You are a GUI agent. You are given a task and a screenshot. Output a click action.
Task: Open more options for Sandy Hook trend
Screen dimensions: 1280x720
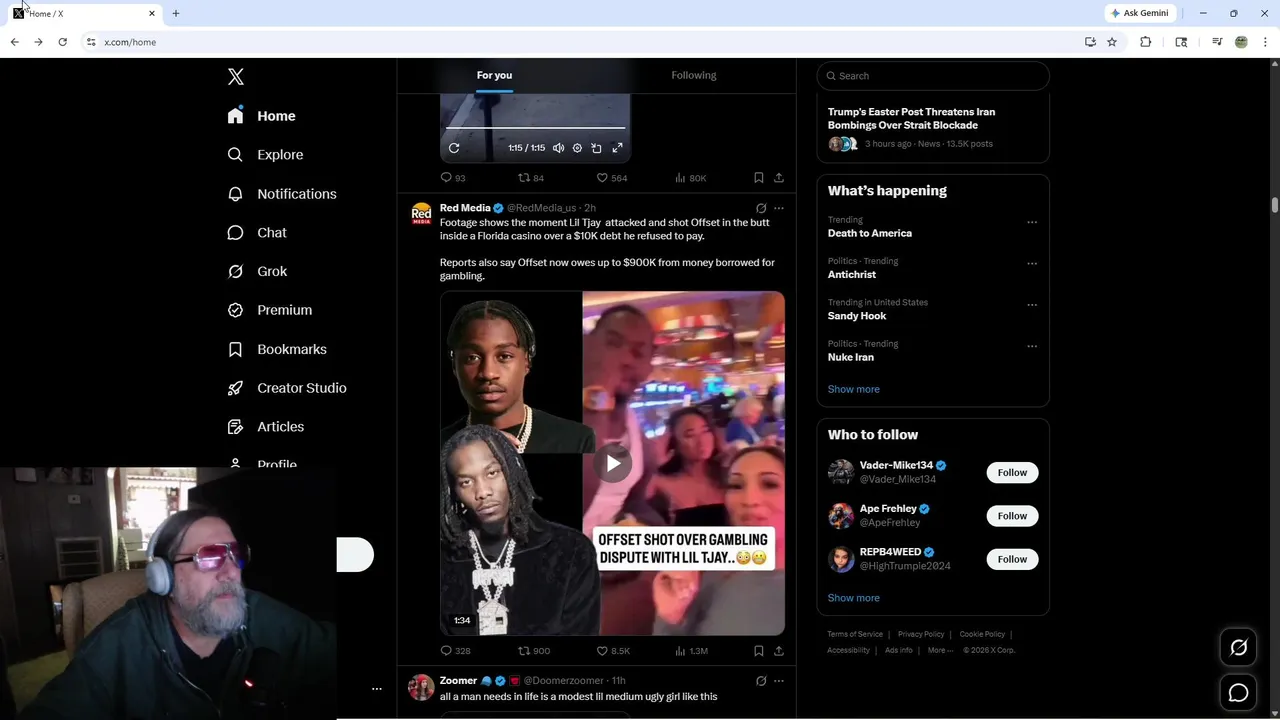[1032, 305]
